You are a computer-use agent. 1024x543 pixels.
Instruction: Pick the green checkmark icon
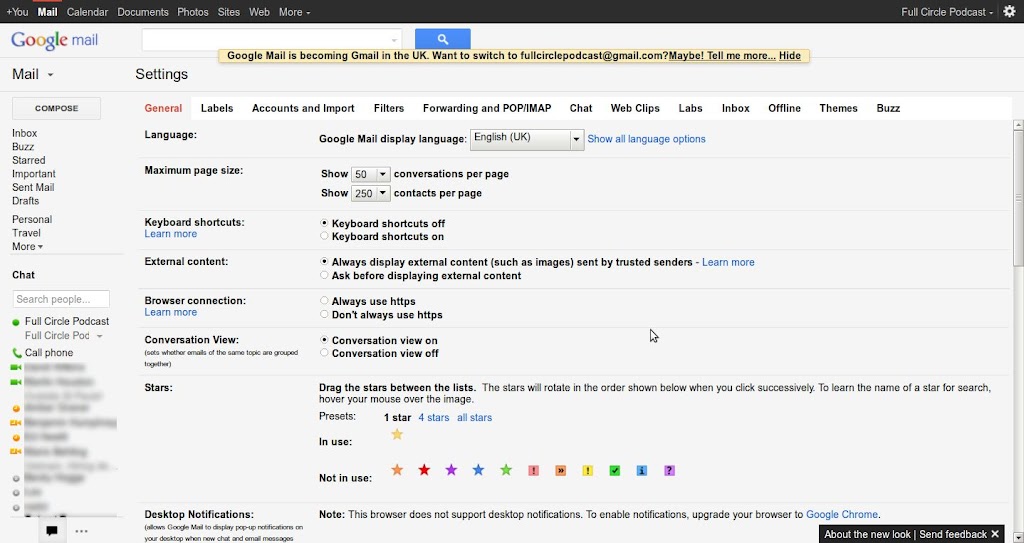point(615,470)
